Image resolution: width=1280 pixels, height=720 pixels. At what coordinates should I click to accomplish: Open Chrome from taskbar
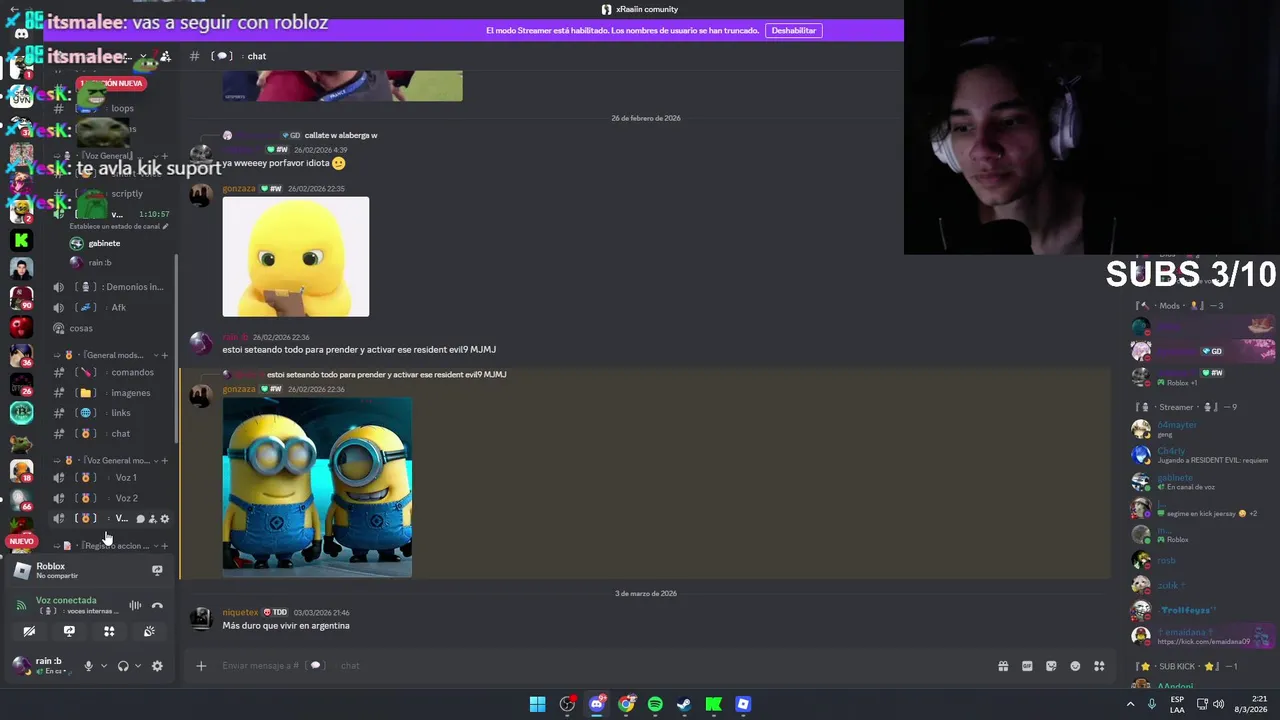[626, 704]
